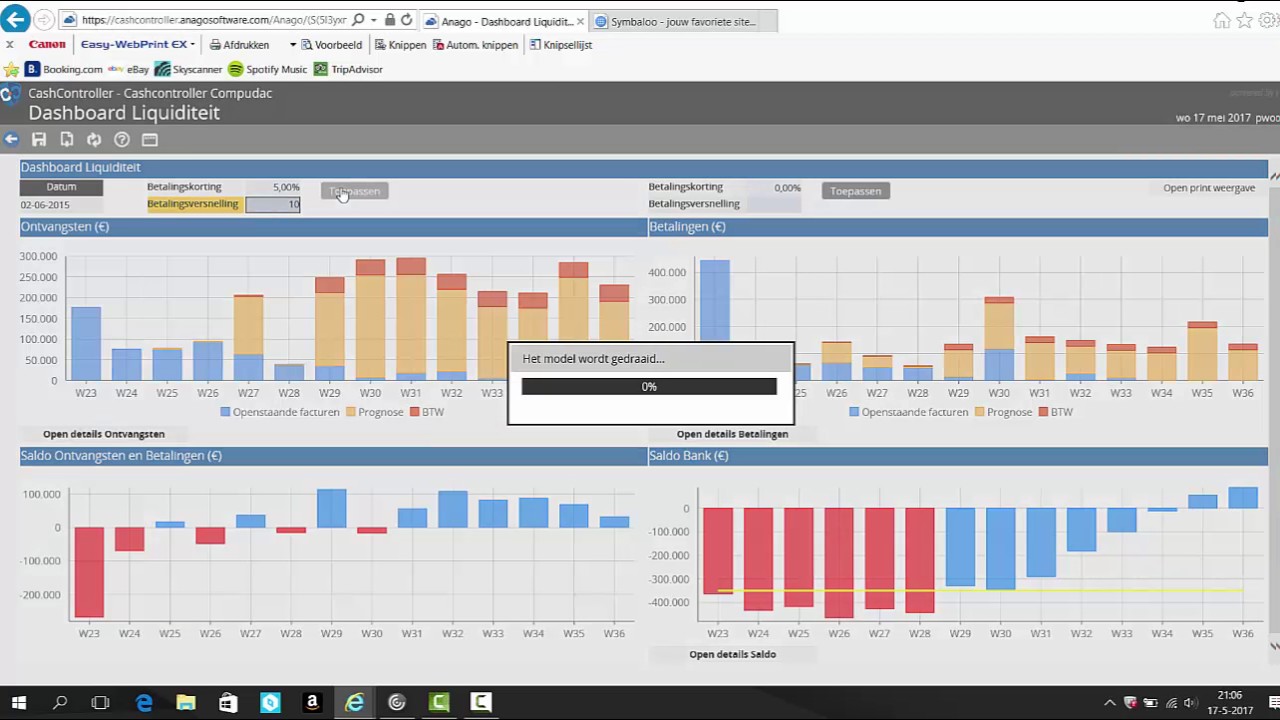Open details Ontvangsten

104,434
